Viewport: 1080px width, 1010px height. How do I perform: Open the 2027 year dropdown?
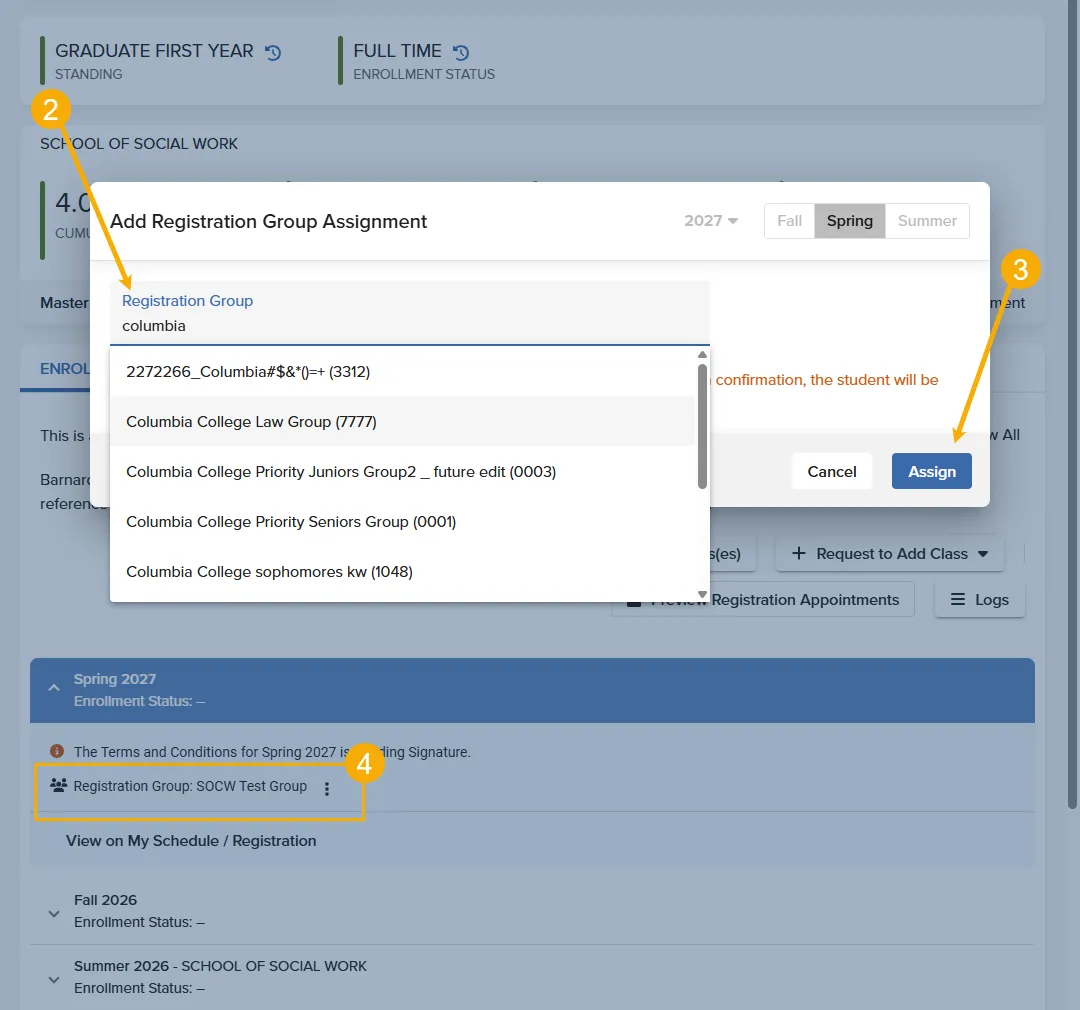click(x=711, y=220)
